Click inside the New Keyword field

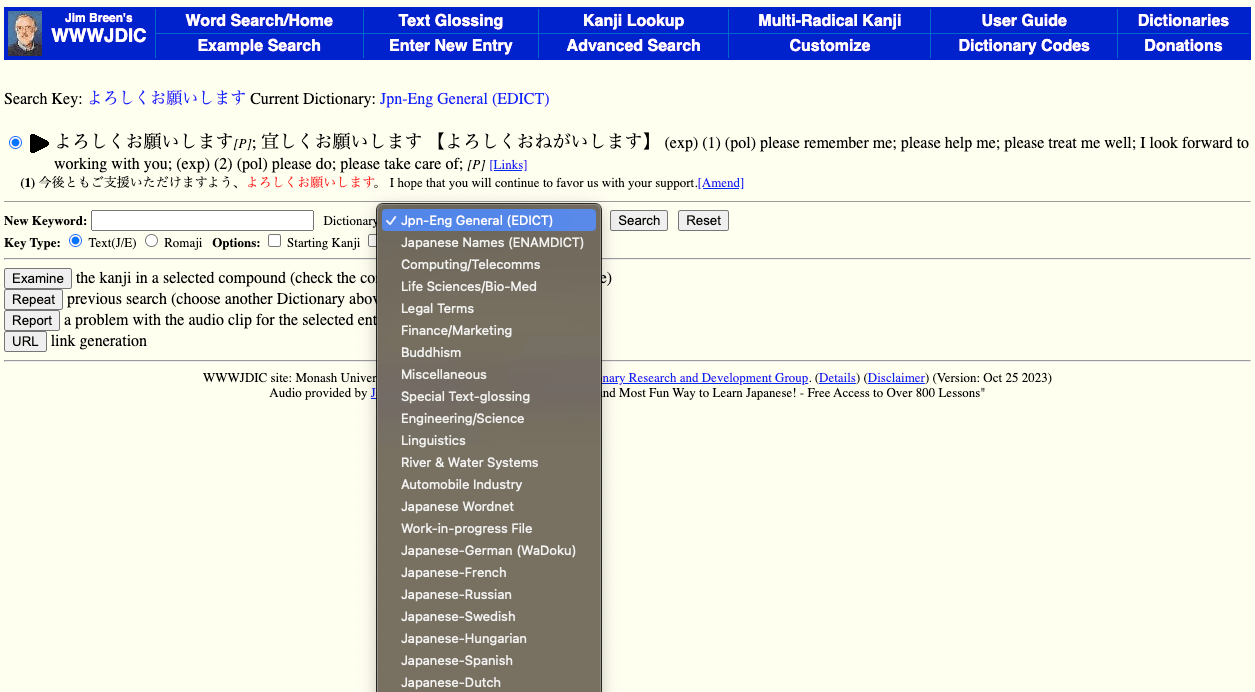click(x=201, y=220)
